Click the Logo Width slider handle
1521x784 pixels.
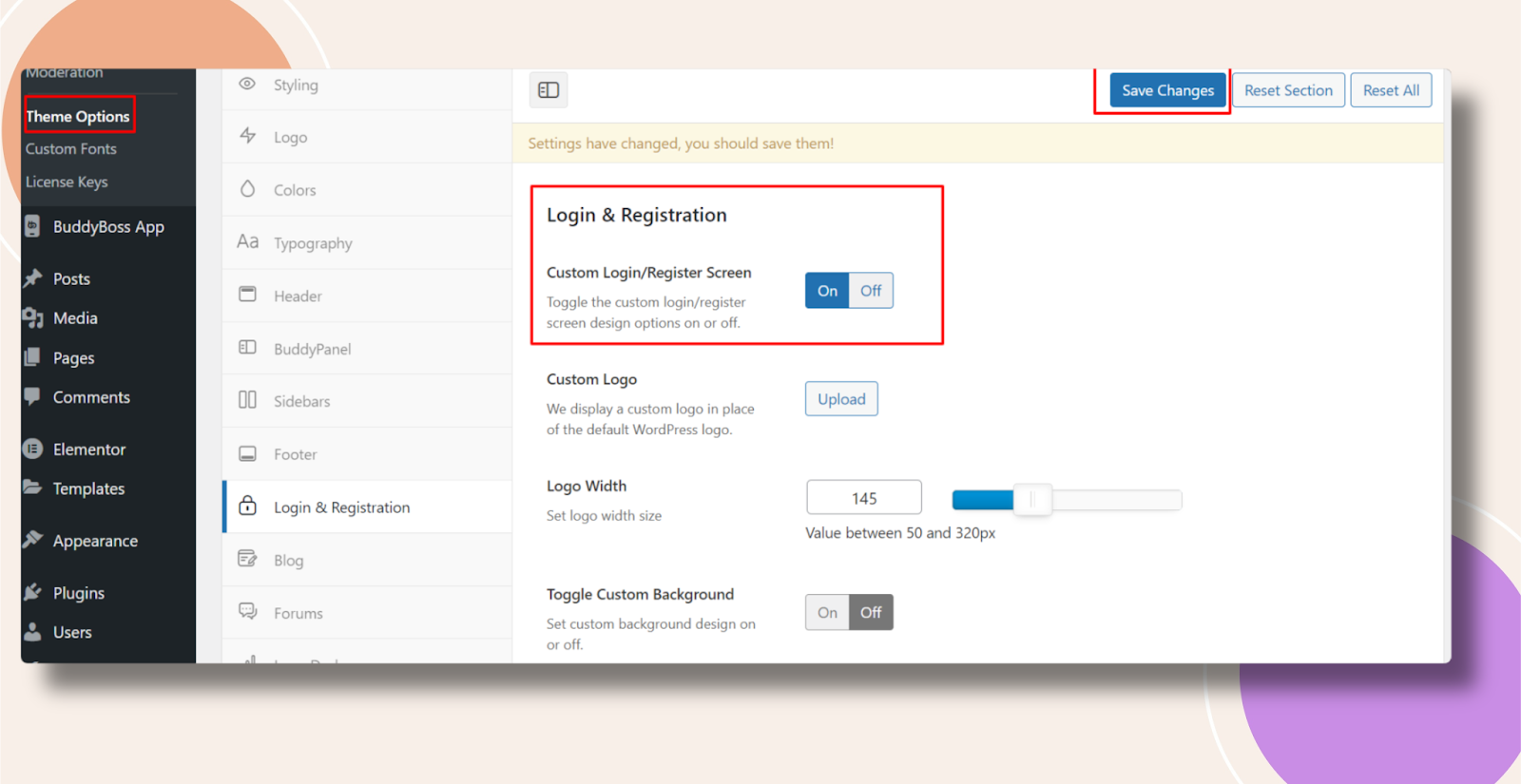(1031, 499)
